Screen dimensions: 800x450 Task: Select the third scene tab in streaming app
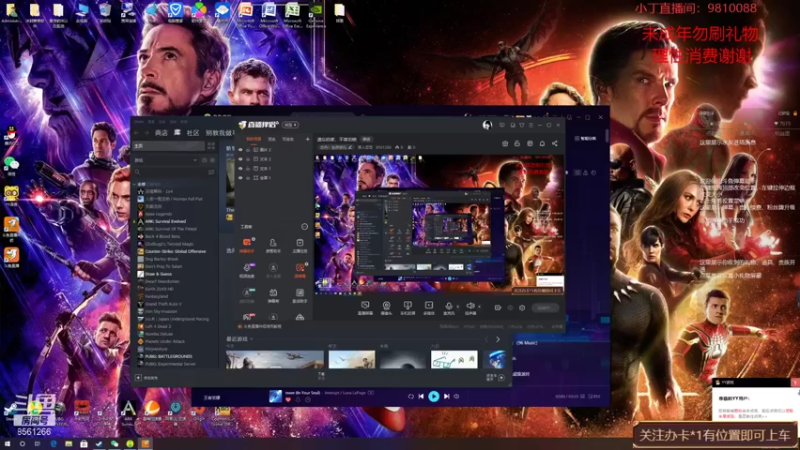tap(288, 139)
